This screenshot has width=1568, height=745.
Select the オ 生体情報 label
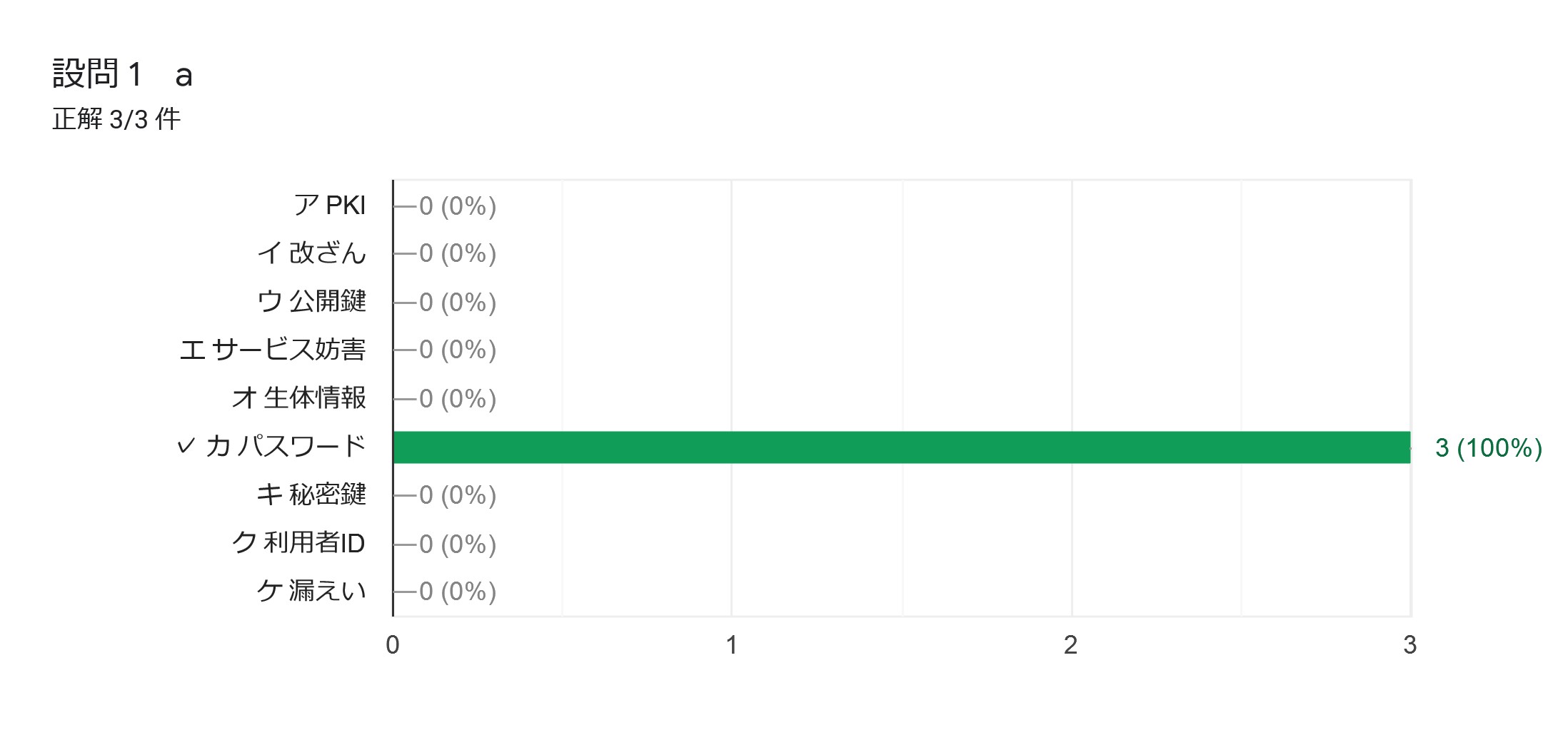pos(298,398)
